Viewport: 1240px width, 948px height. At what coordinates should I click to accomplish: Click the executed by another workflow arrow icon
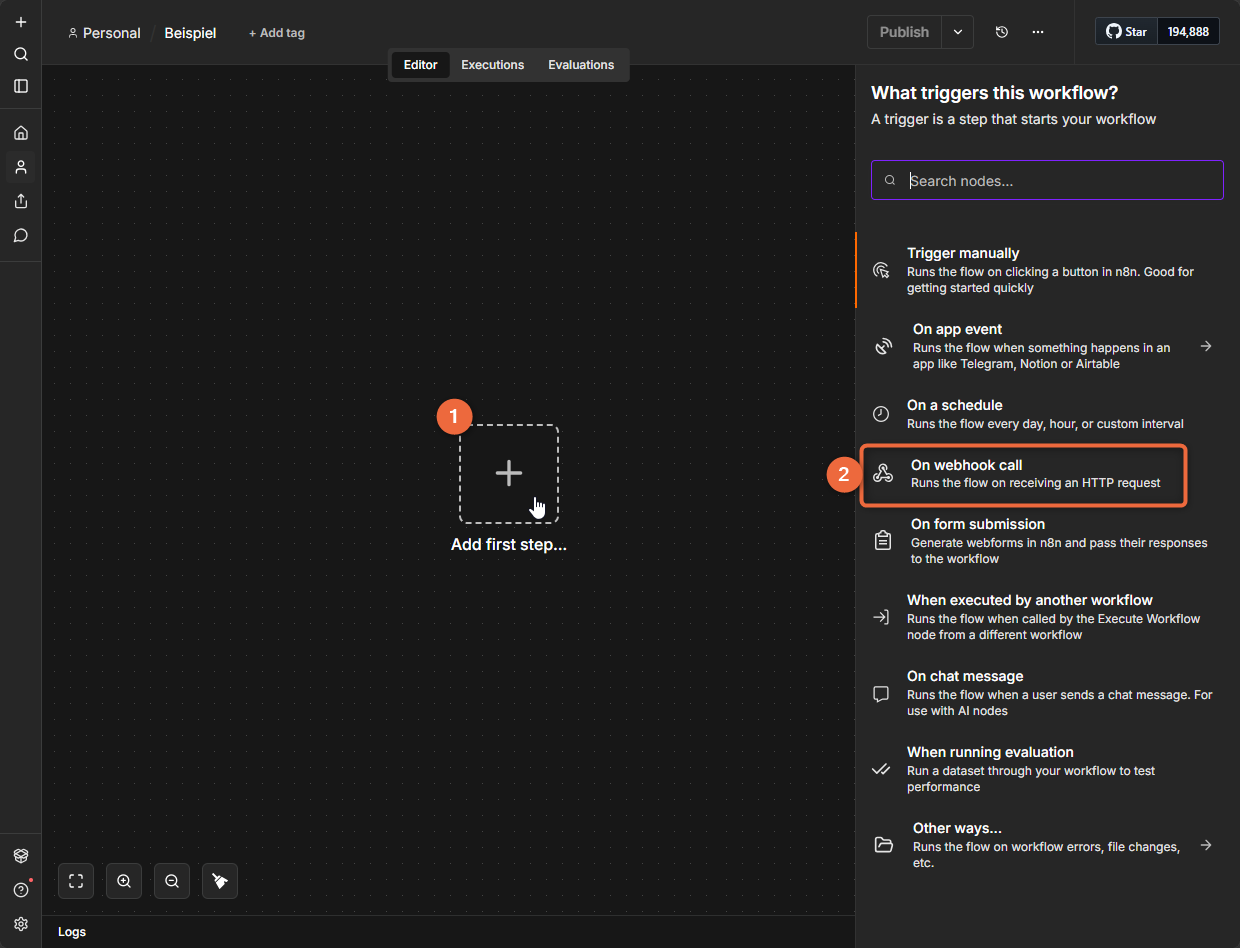(x=881, y=617)
